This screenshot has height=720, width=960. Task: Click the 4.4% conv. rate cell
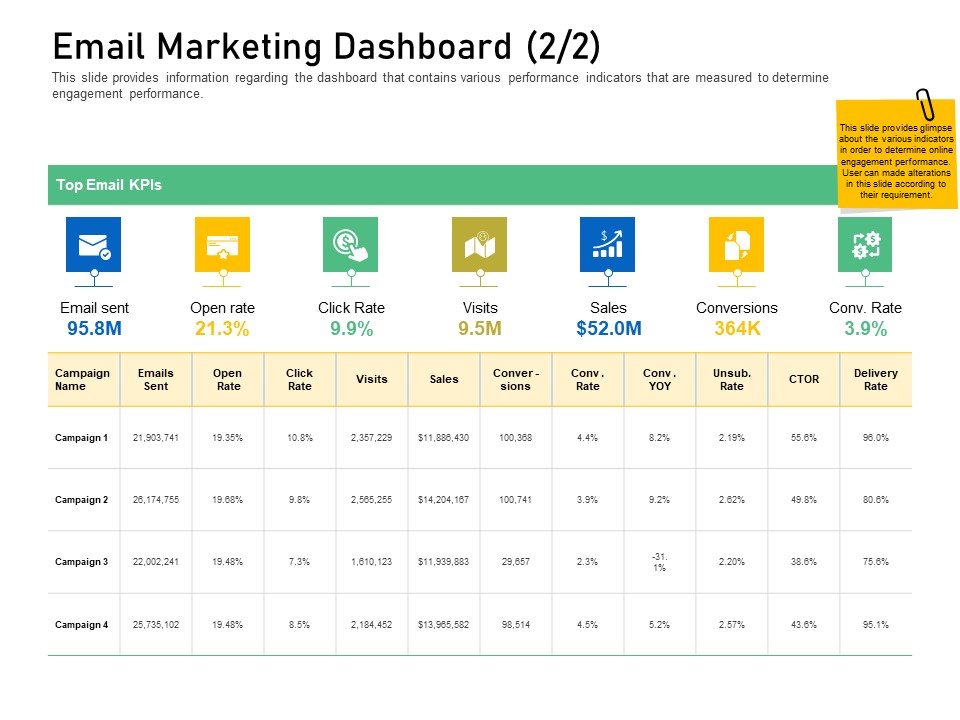587,438
